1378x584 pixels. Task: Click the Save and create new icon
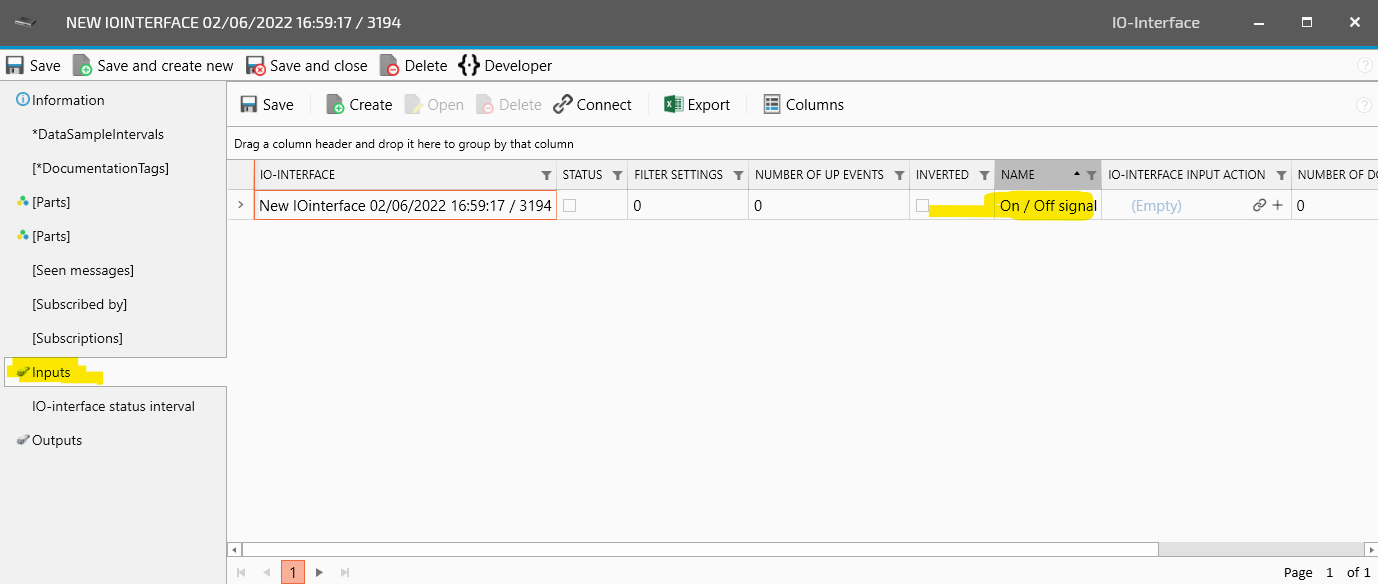coord(82,66)
